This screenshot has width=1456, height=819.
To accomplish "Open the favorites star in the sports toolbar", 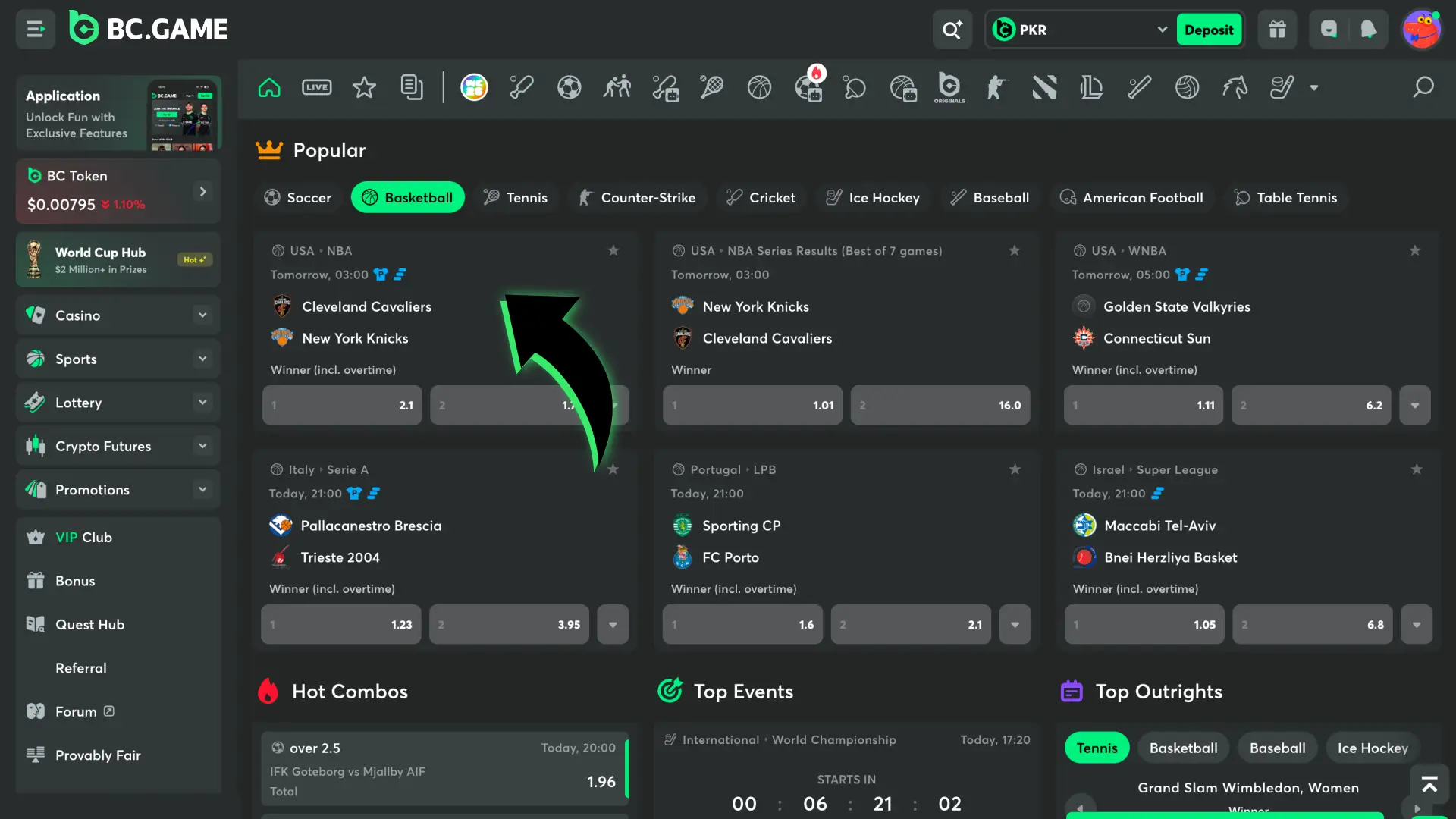I will pos(365,88).
